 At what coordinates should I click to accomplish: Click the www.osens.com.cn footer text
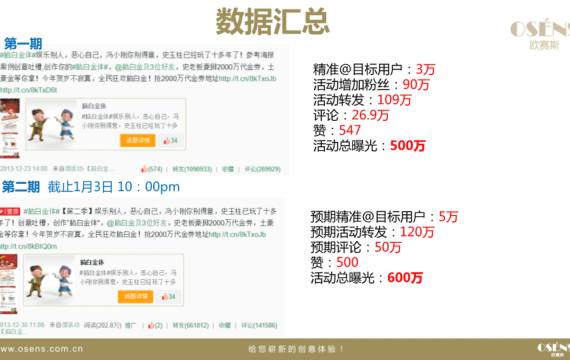click(x=41, y=349)
